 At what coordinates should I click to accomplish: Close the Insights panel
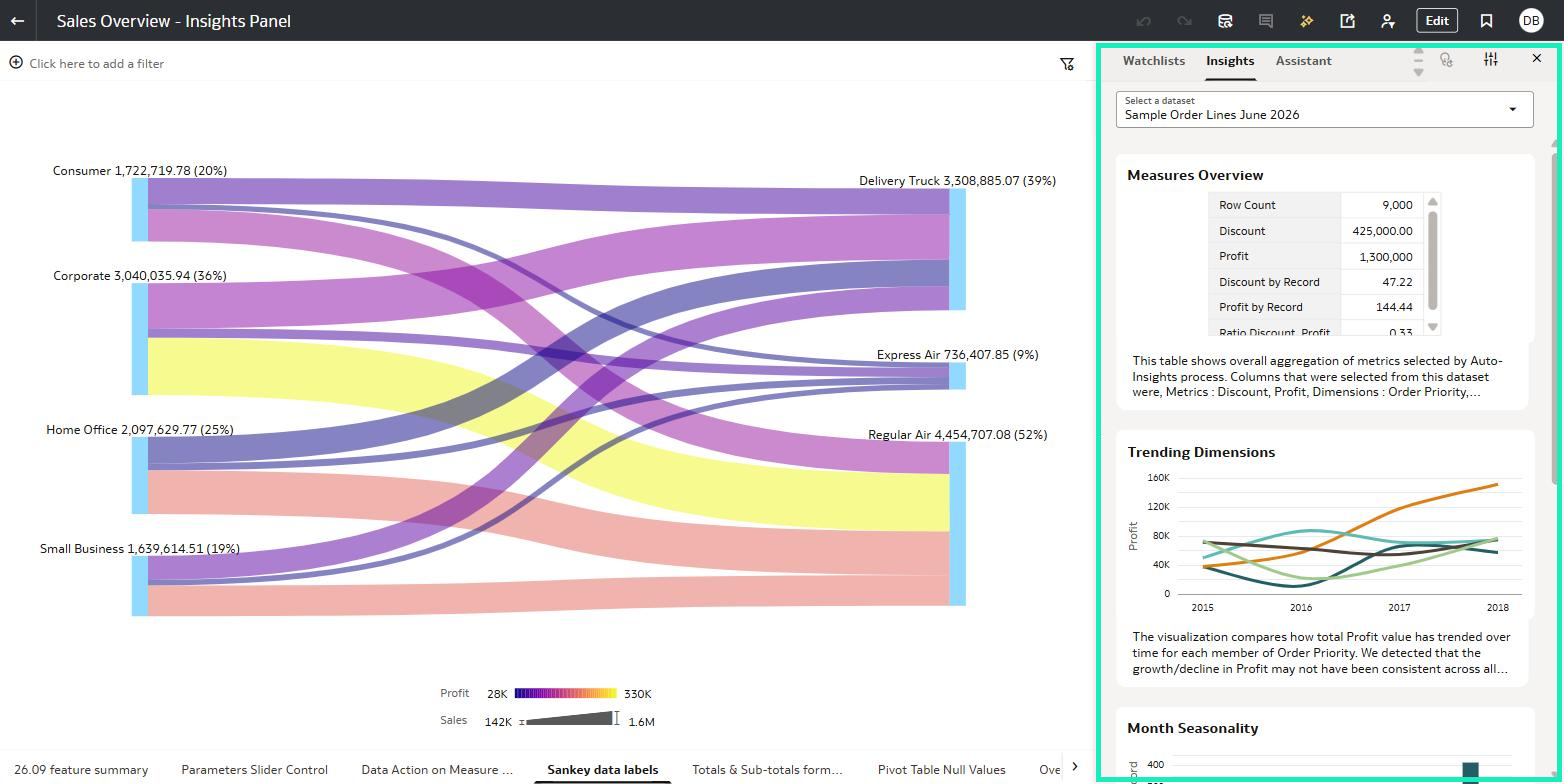pos(1537,59)
